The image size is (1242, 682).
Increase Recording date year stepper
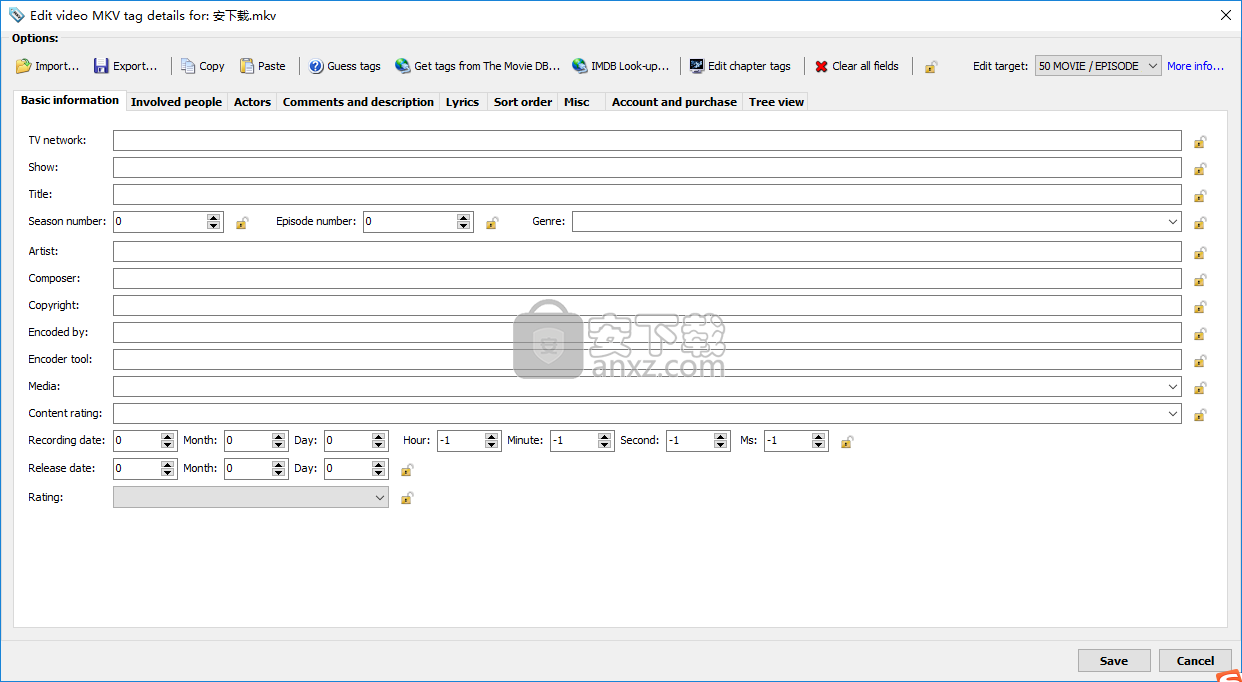[x=169, y=436]
